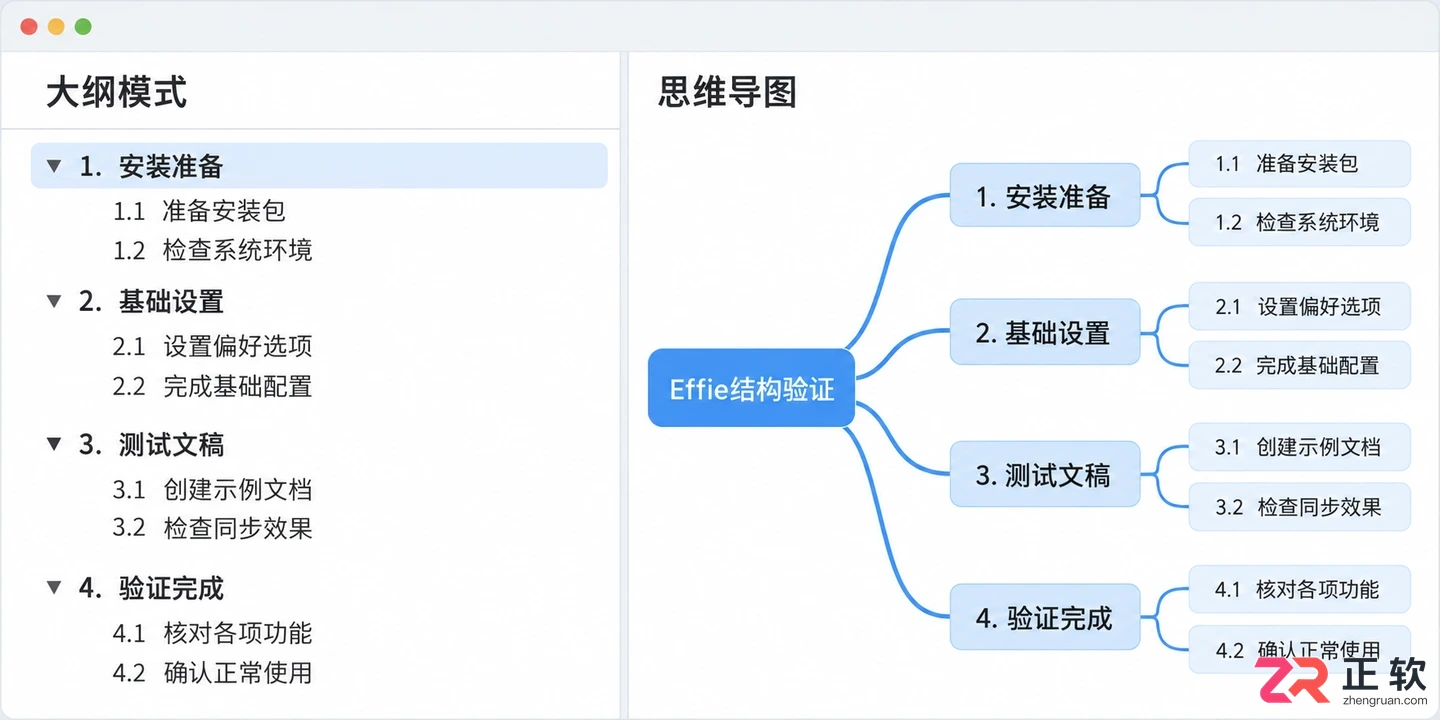Click the 大纲模式 panel title

[117, 93]
